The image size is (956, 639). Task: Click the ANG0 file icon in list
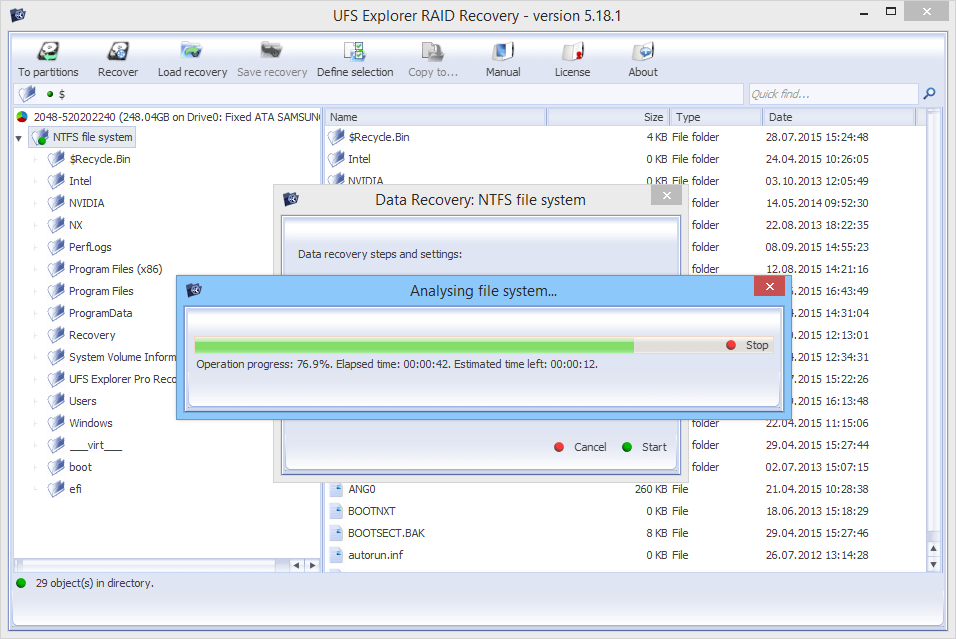pyautogui.click(x=336, y=489)
